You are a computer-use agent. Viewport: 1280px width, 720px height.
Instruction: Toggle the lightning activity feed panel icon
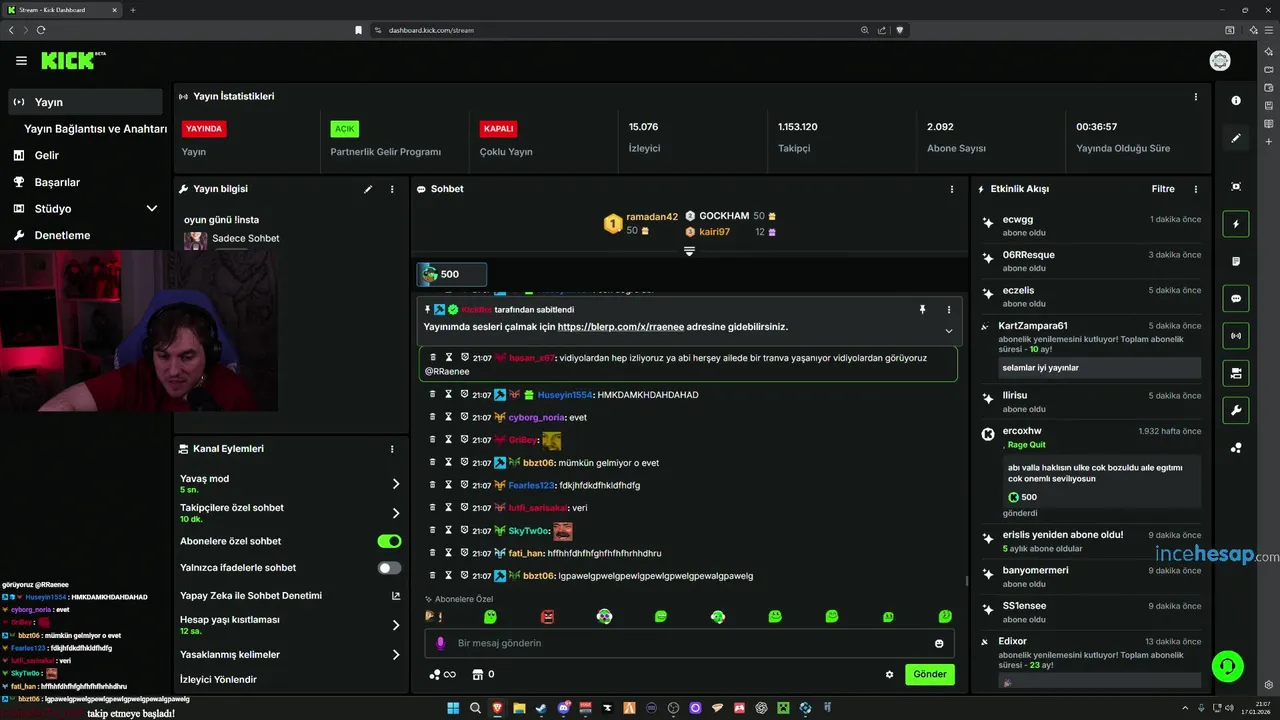pyautogui.click(x=1236, y=224)
